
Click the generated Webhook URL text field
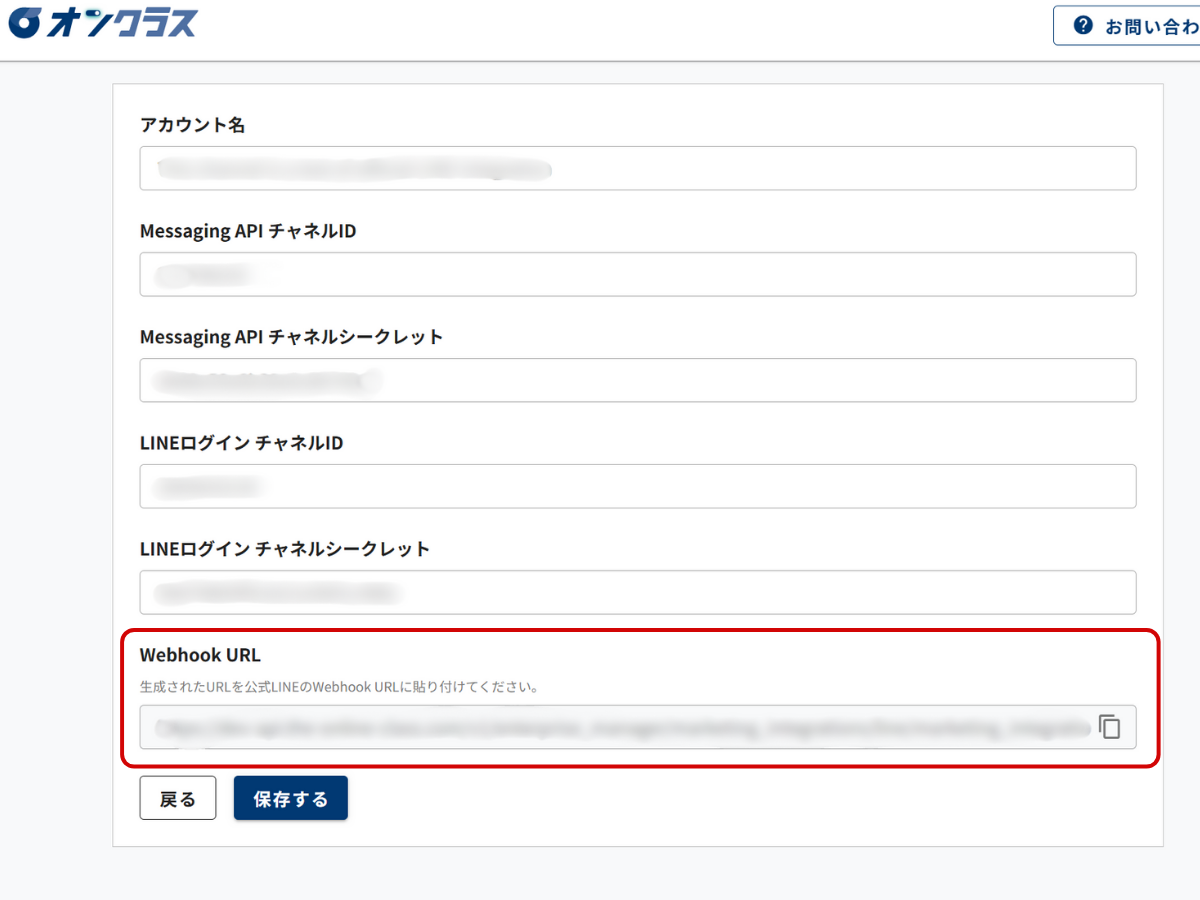pos(615,727)
